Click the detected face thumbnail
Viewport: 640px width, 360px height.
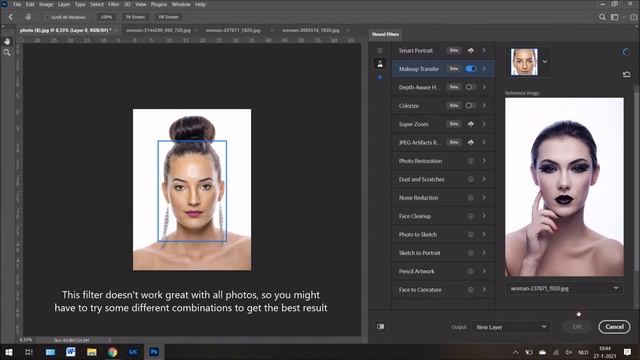pos(524,62)
